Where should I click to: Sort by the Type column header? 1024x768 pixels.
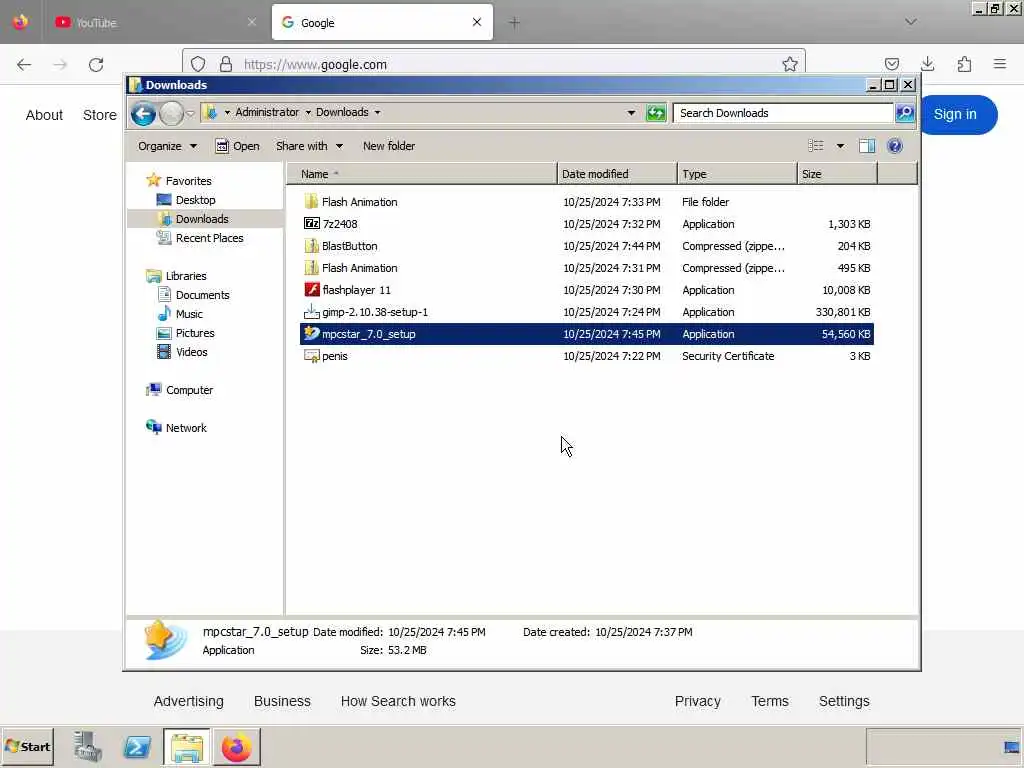pyautogui.click(x=737, y=174)
